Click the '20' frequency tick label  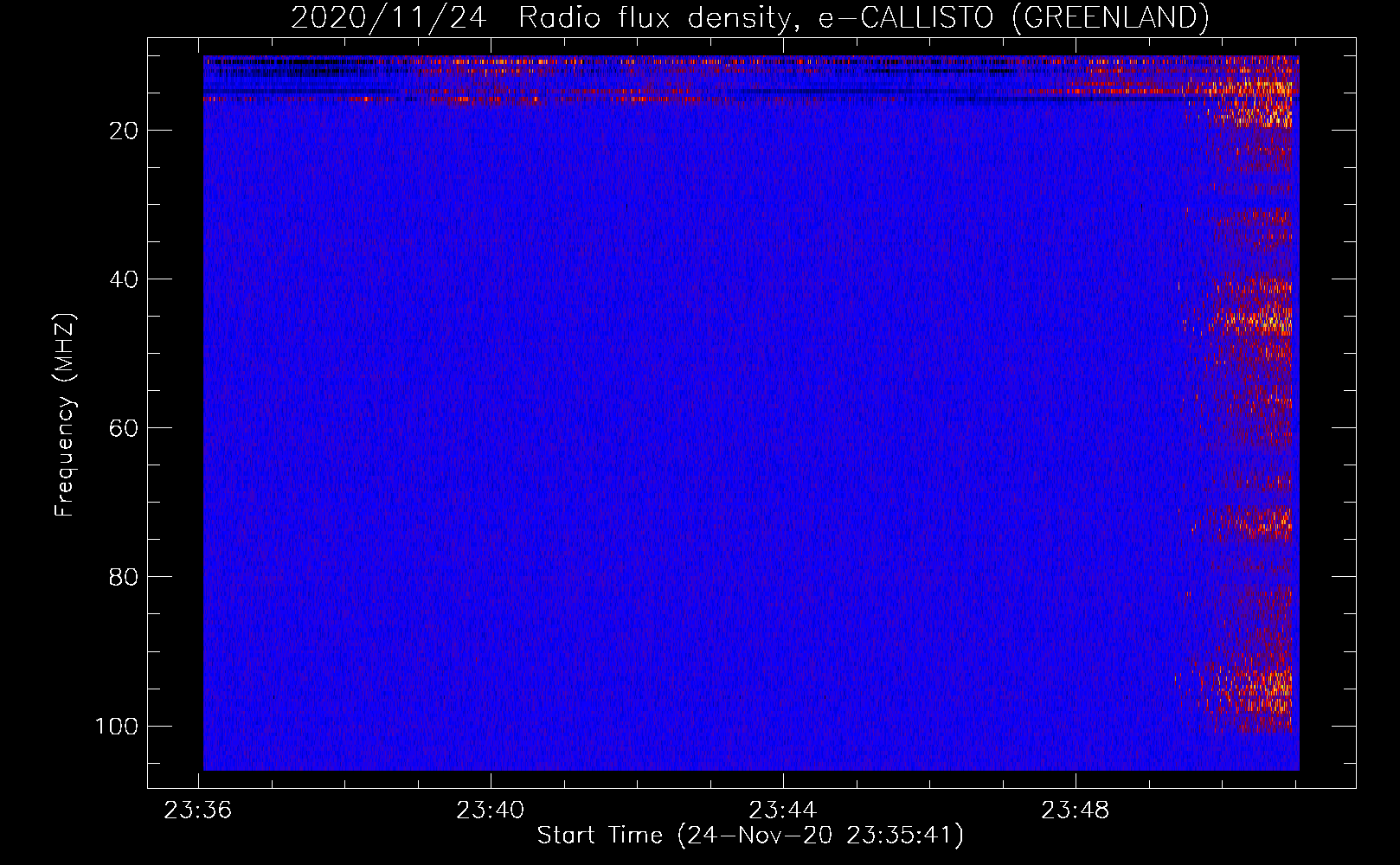[124, 131]
